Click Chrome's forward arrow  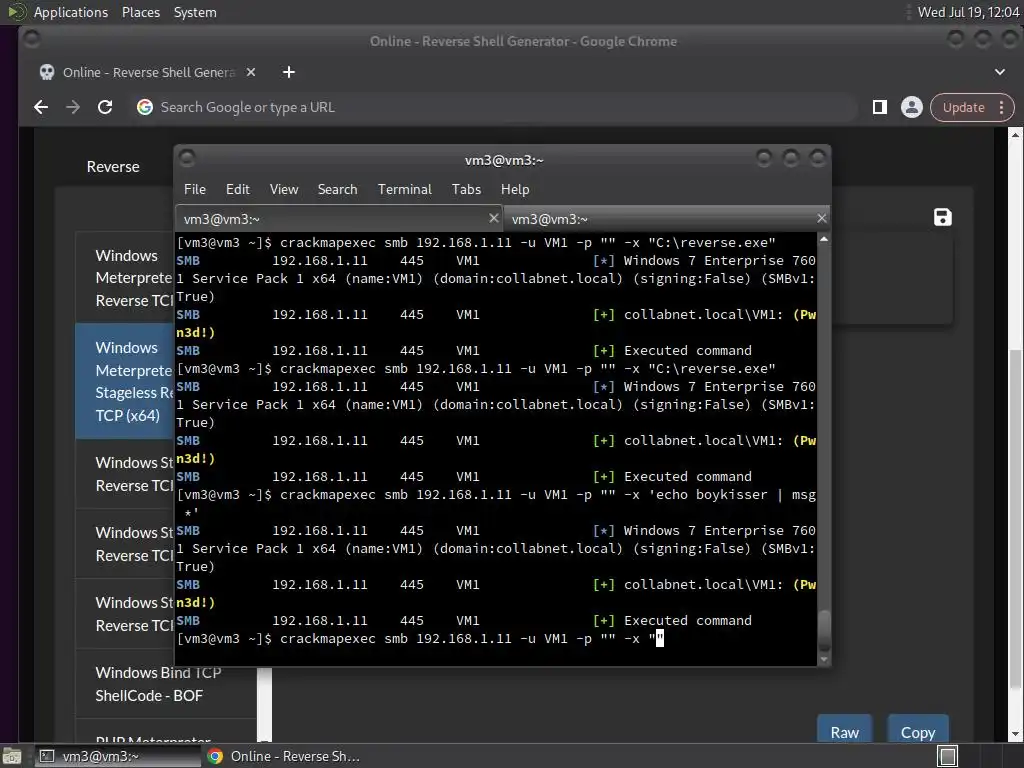(x=72, y=107)
